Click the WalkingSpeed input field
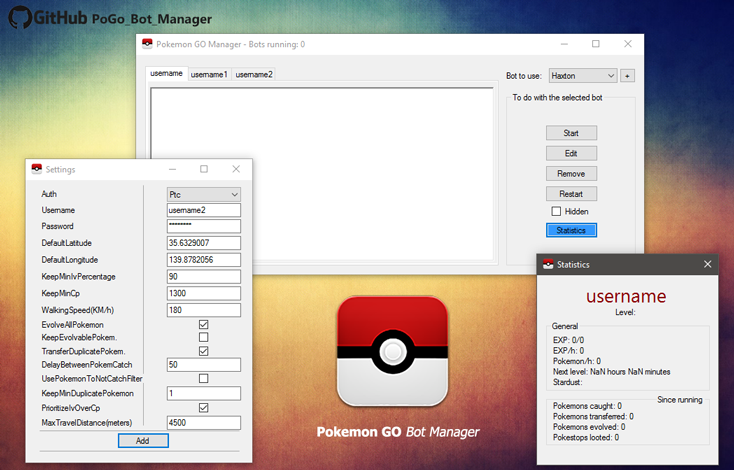734x470 pixels. click(x=204, y=310)
